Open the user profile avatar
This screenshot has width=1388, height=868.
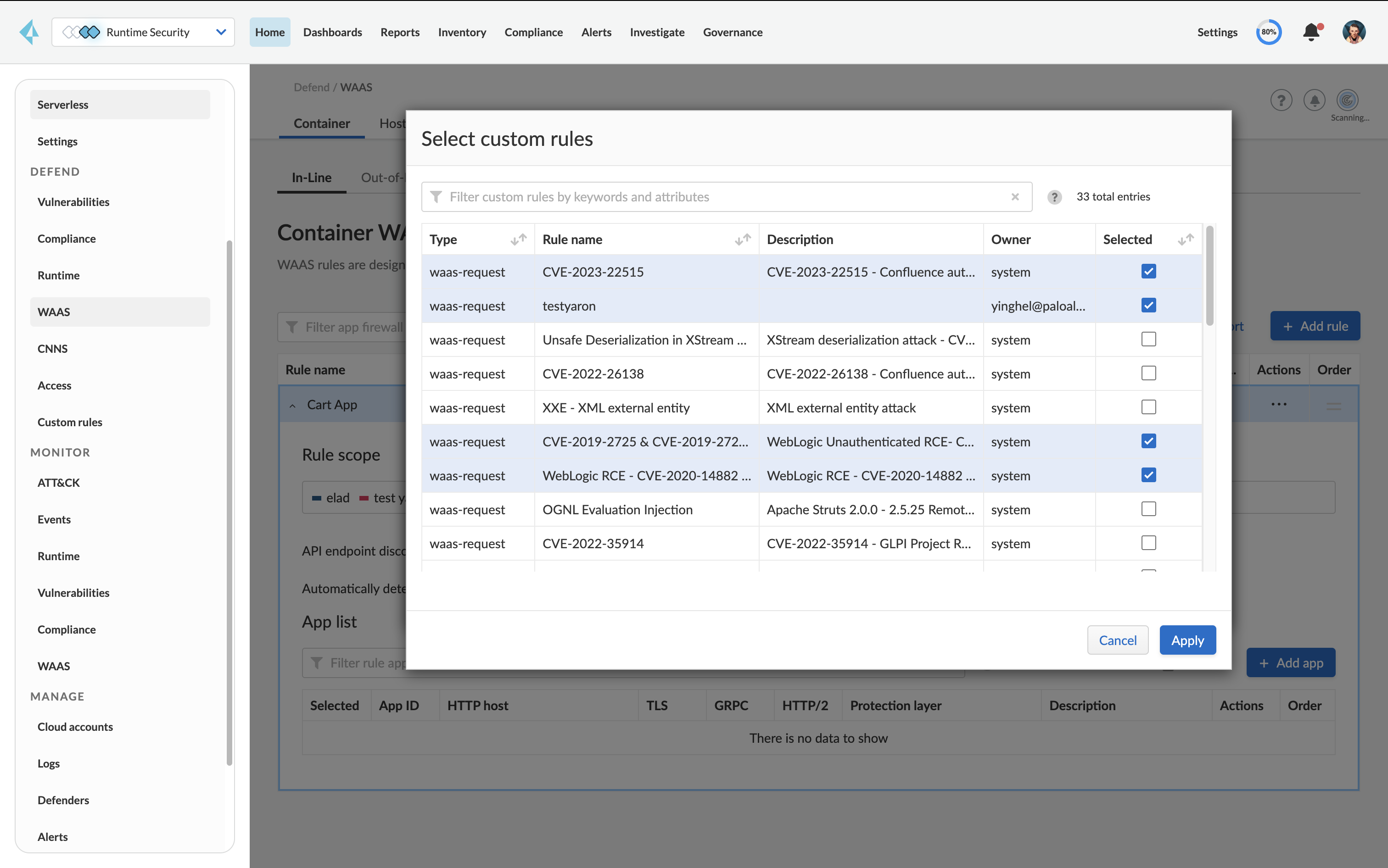1354,32
